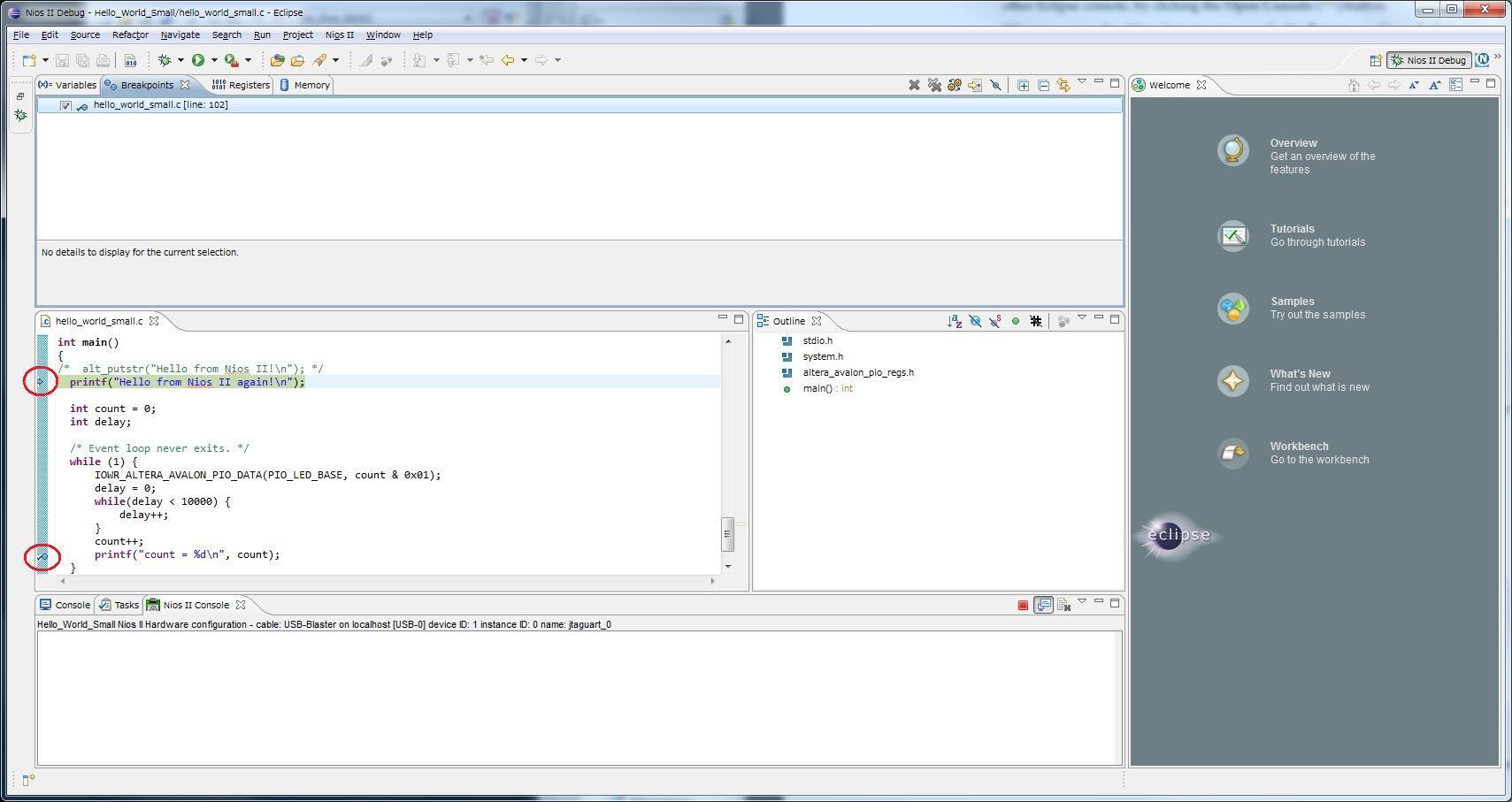Toggle hiding static members in the Outline

pyautogui.click(x=995, y=321)
